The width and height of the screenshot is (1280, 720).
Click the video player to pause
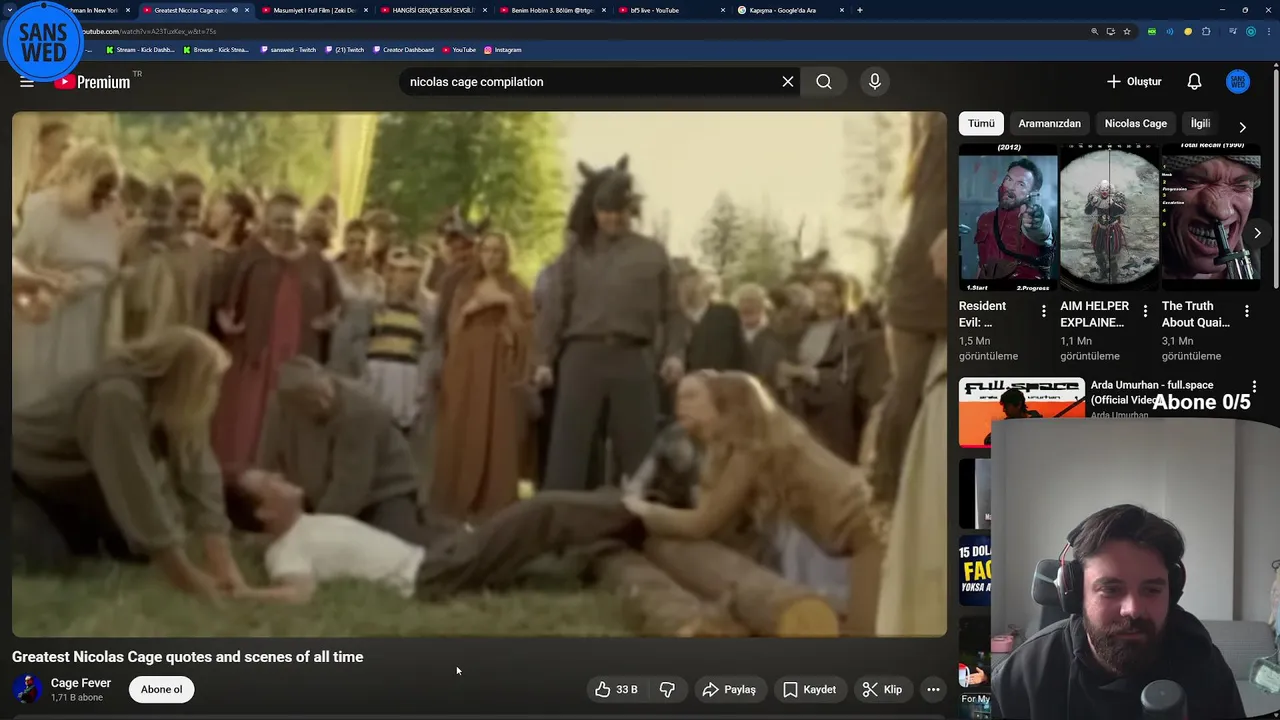pos(479,374)
